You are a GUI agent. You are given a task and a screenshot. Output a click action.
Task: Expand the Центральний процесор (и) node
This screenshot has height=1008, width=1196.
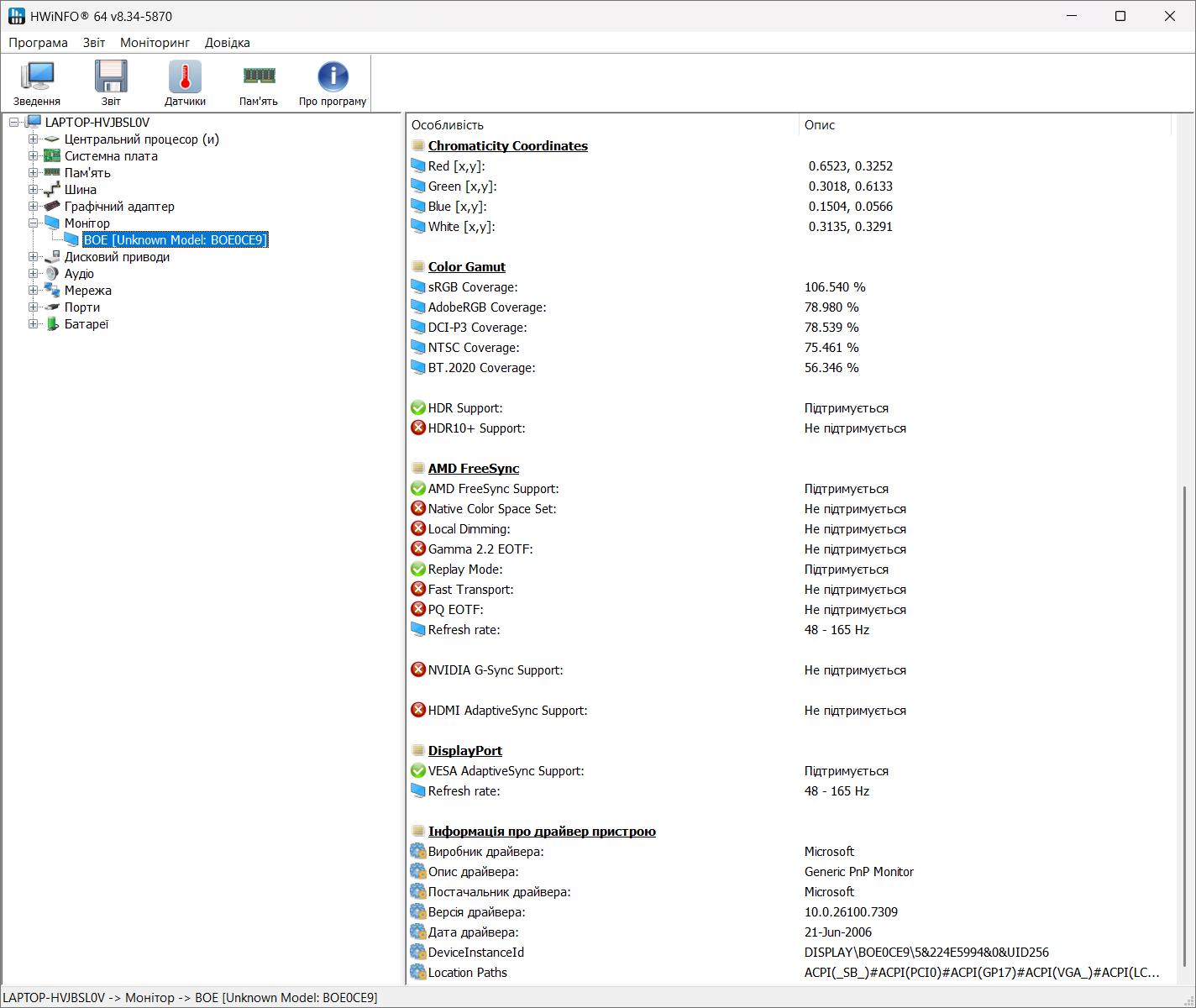tap(33, 139)
